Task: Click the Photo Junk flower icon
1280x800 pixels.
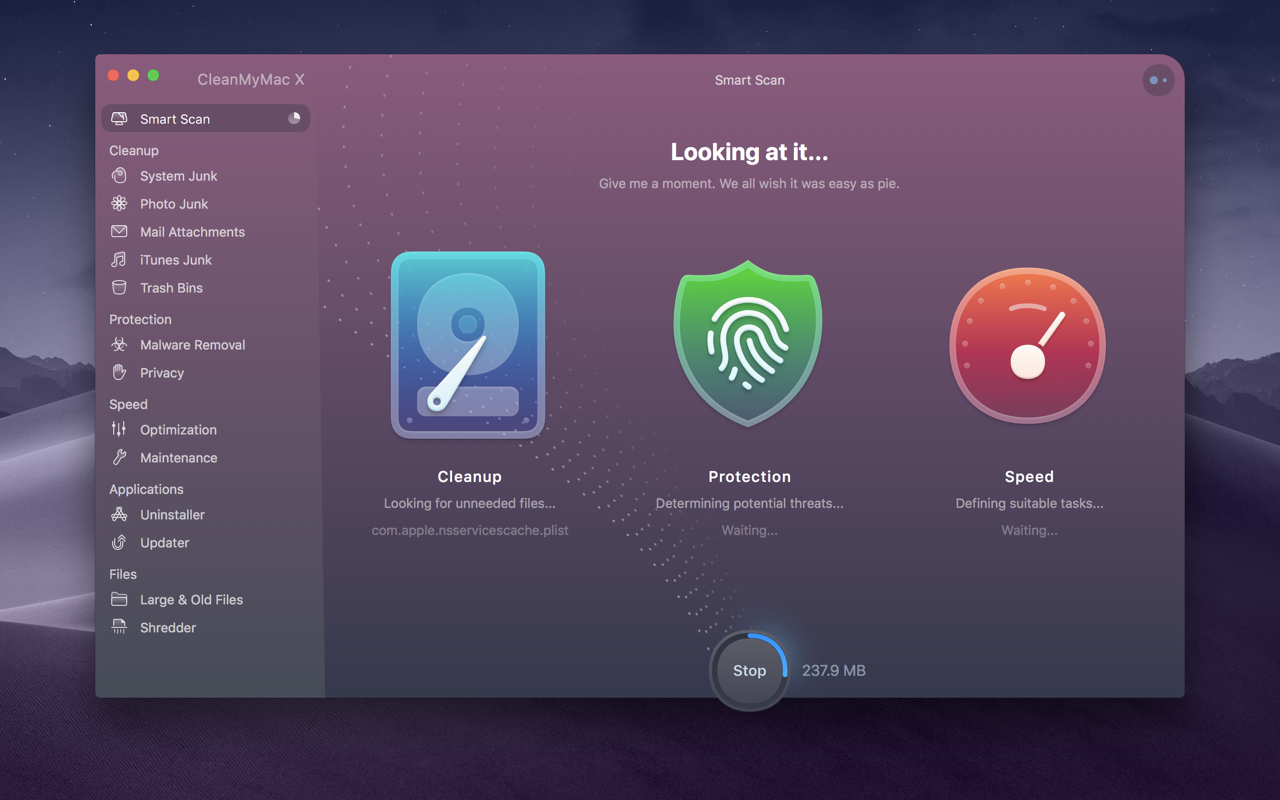Action: (x=119, y=203)
